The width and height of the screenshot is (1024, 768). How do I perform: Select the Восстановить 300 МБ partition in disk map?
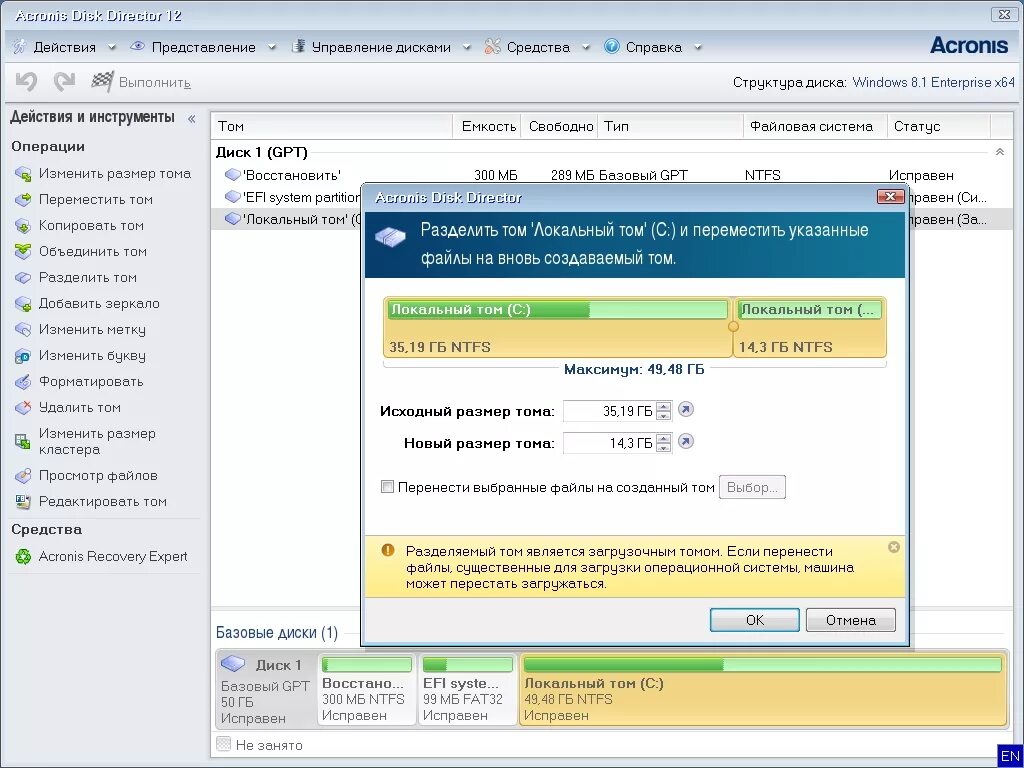point(366,689)
